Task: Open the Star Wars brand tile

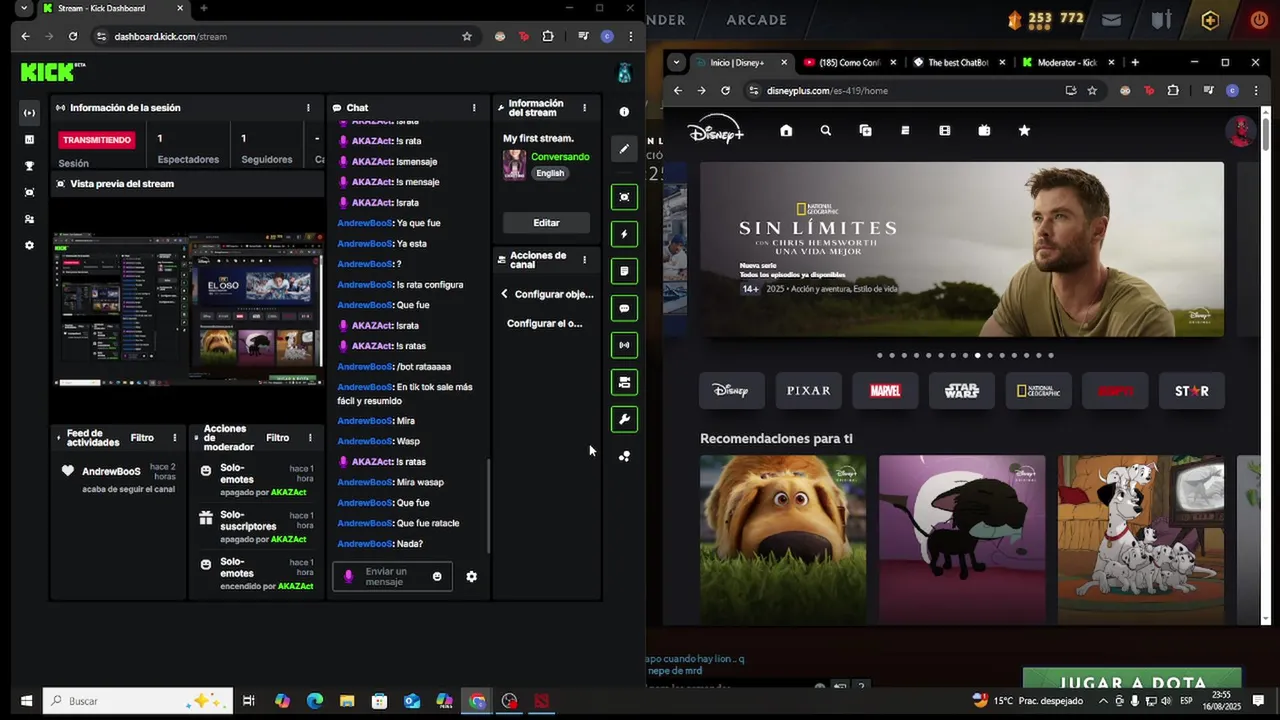Action: click(x=962, y=391)
